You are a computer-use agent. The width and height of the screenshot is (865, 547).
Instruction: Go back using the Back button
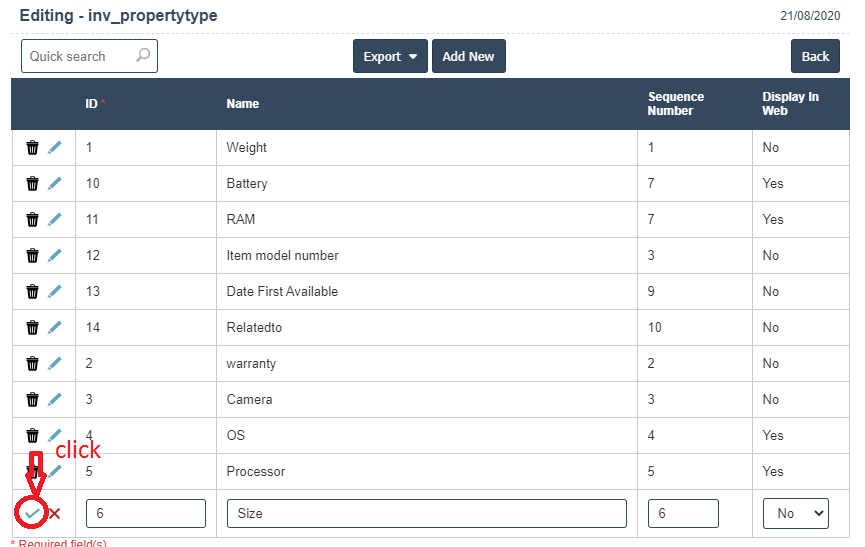tap(815, 57)
